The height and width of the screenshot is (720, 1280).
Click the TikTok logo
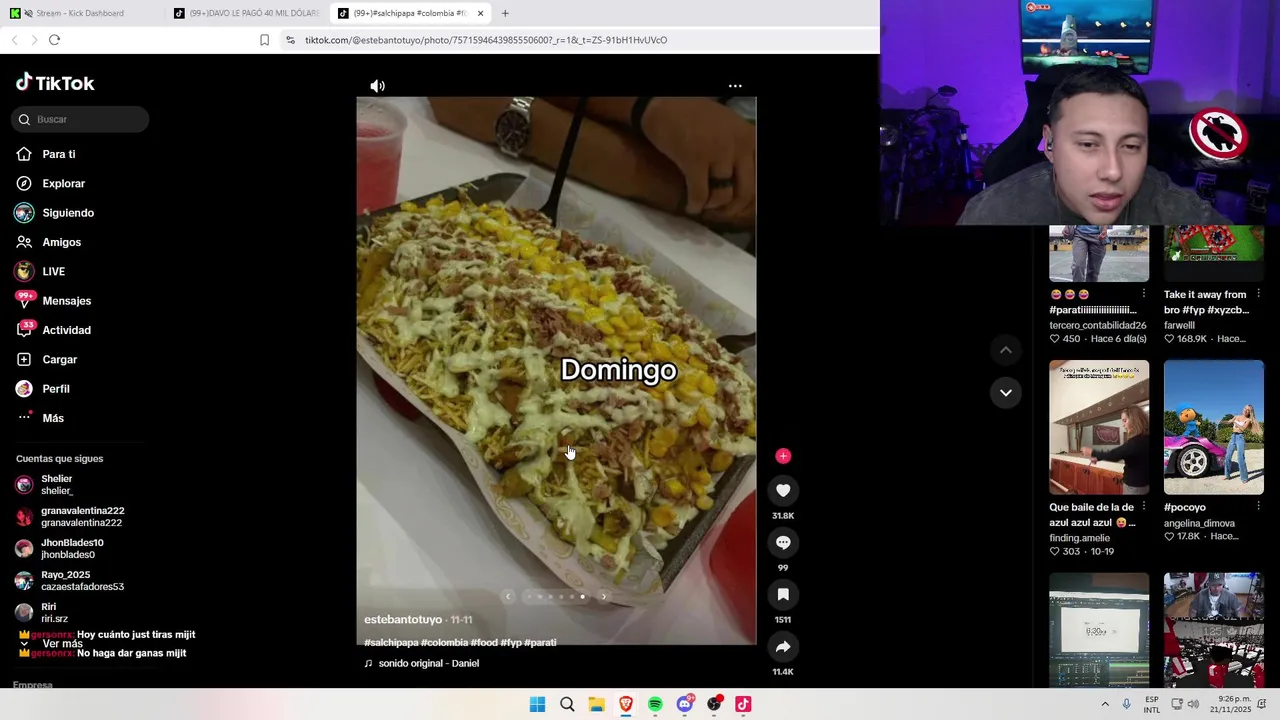(55, 83)
